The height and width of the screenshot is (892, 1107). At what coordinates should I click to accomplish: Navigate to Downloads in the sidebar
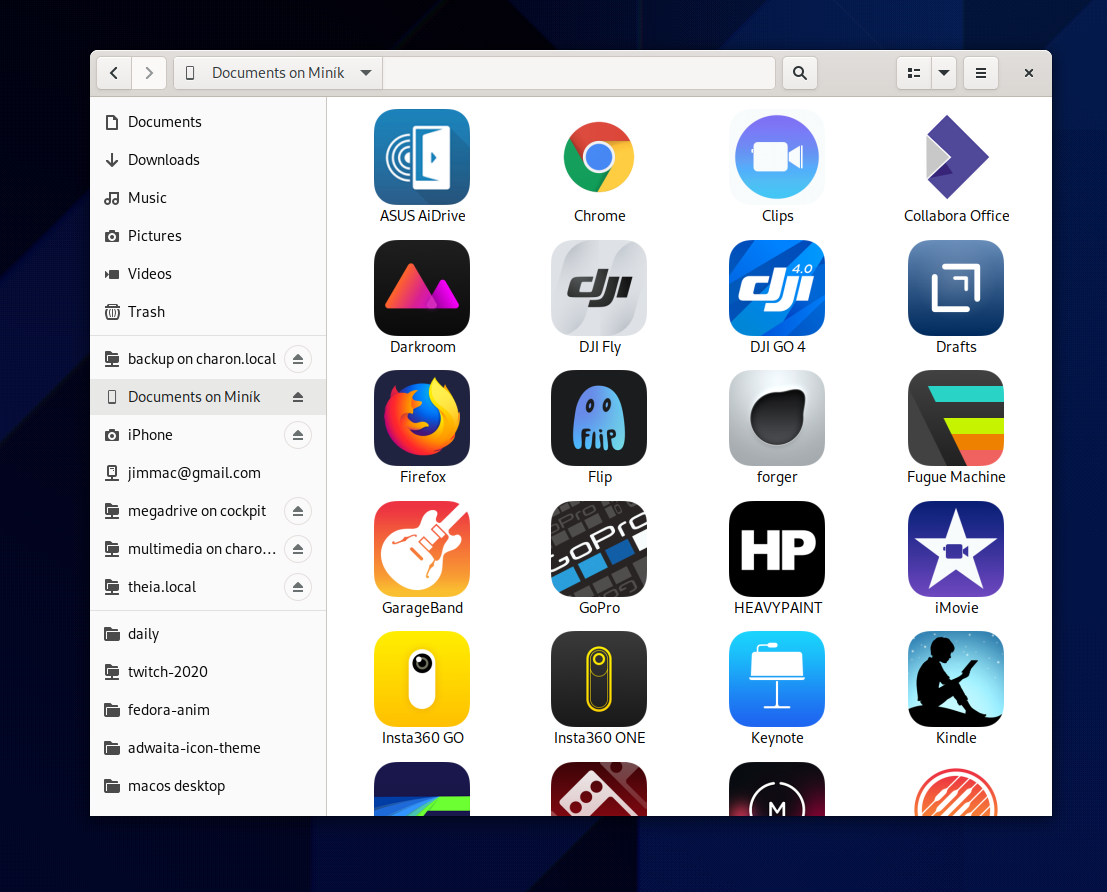[162, 159]
